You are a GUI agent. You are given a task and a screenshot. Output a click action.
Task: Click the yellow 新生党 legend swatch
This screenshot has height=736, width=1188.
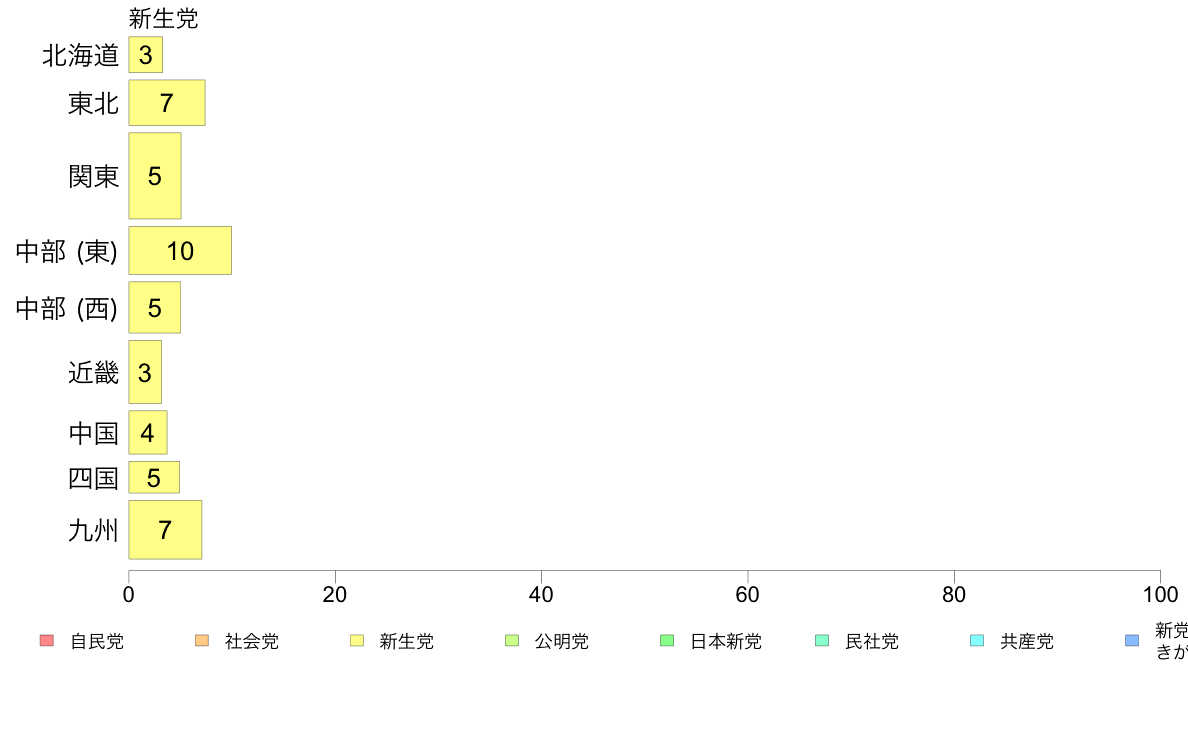point(357,640)
